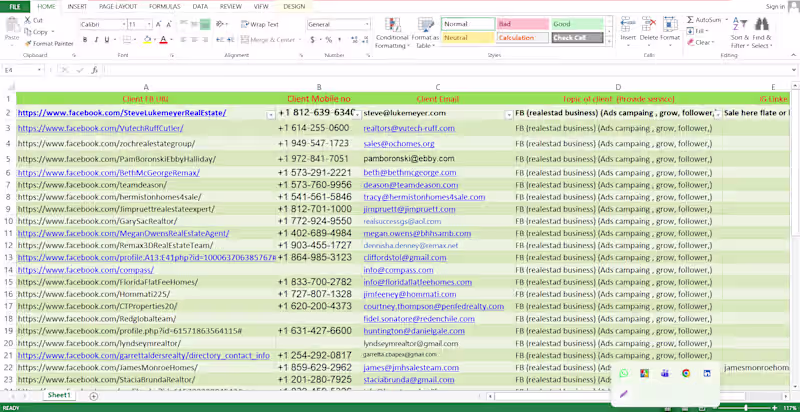This screenshot has width=800, height=412.
Task: Toggle the Underline formatting button
Action: [107, 40]
